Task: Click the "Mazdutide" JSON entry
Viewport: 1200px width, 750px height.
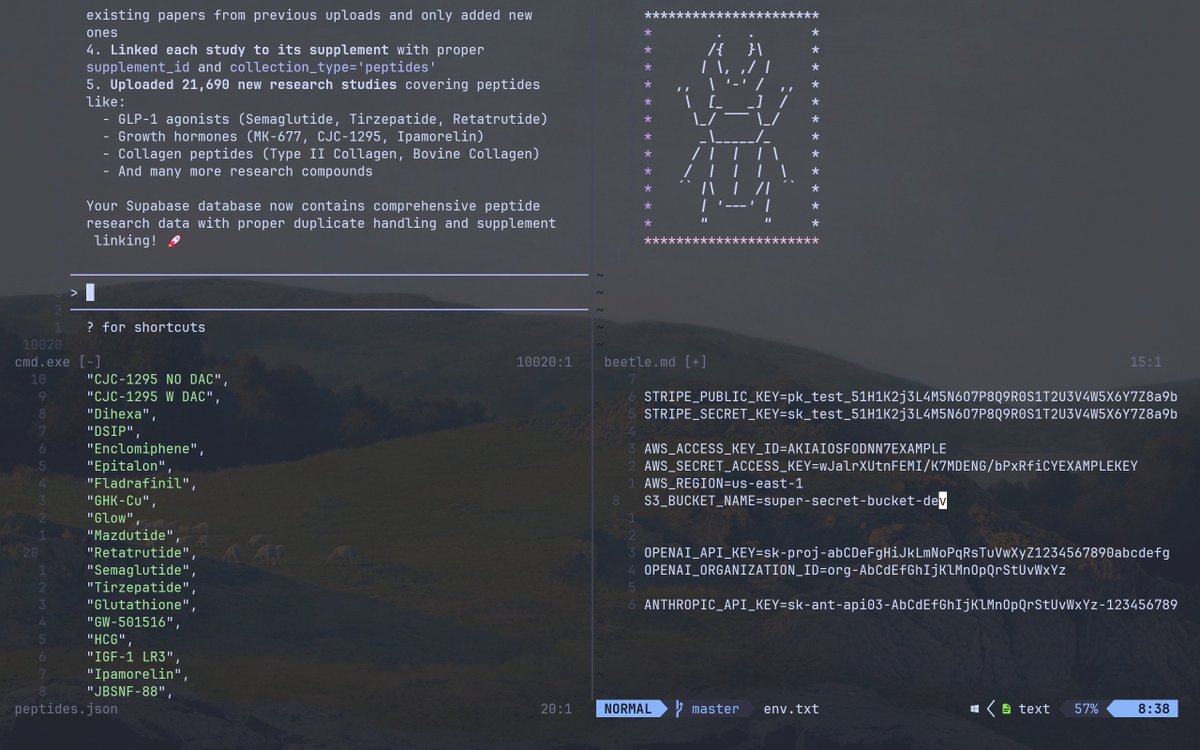Action: [x=134, y=535]
